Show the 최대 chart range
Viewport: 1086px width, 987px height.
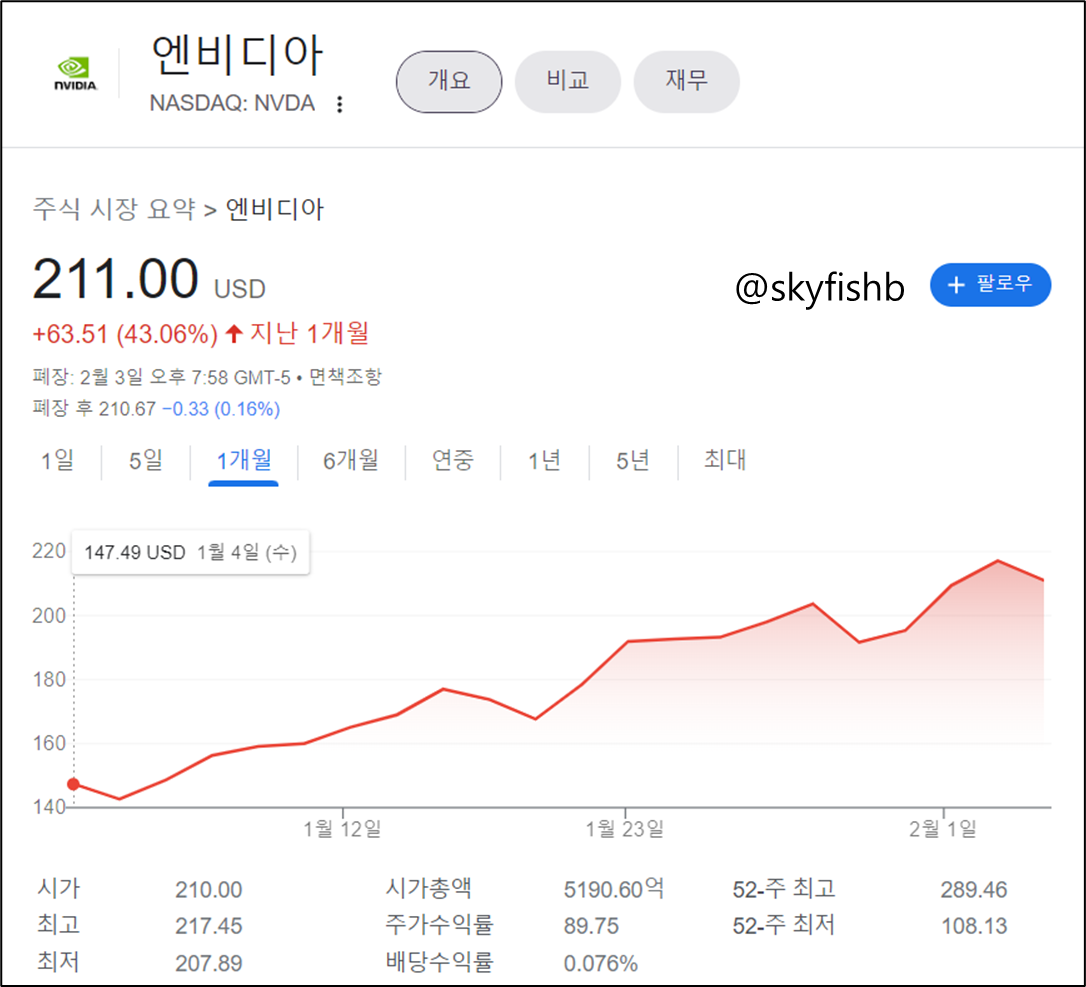point(724,461)
